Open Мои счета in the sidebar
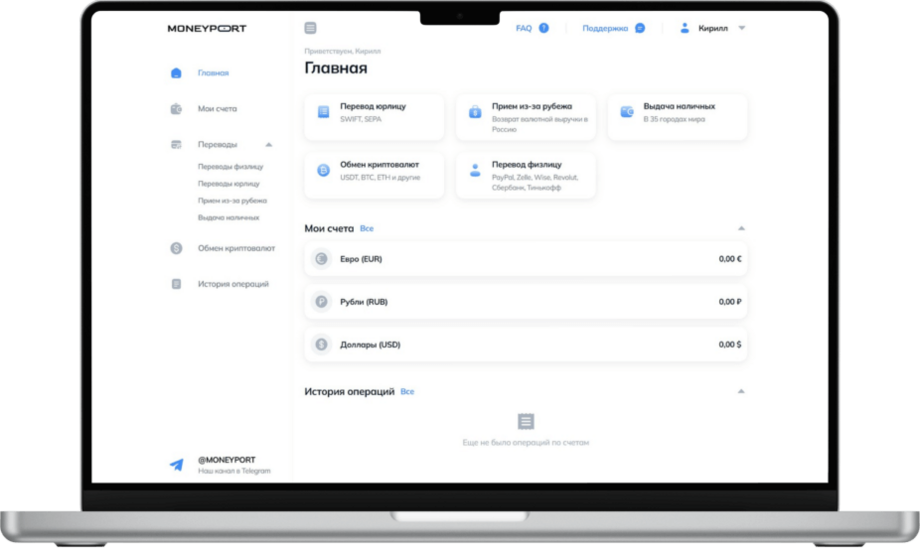920x556 pixels. tap(217, 109)
